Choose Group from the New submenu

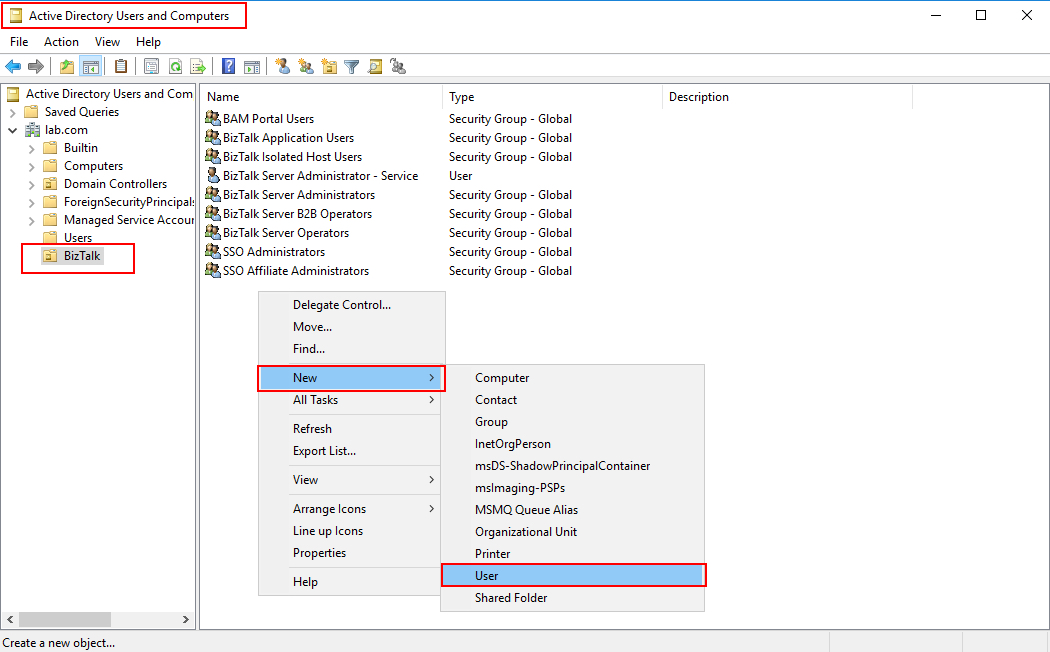[573, 422]
